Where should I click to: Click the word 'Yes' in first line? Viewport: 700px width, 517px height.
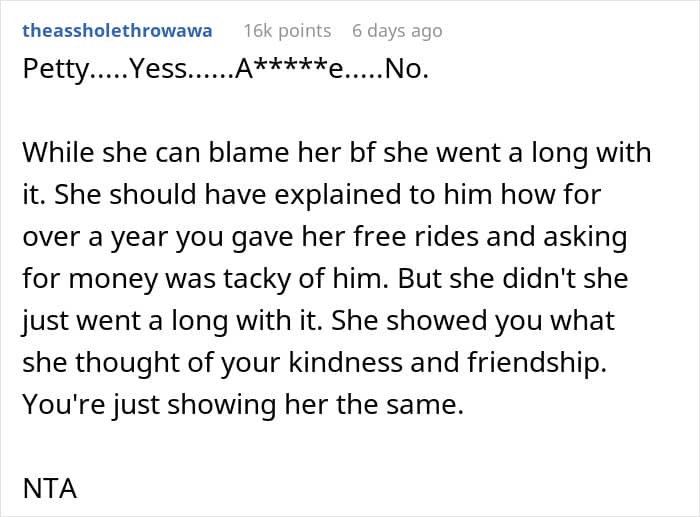155,72
